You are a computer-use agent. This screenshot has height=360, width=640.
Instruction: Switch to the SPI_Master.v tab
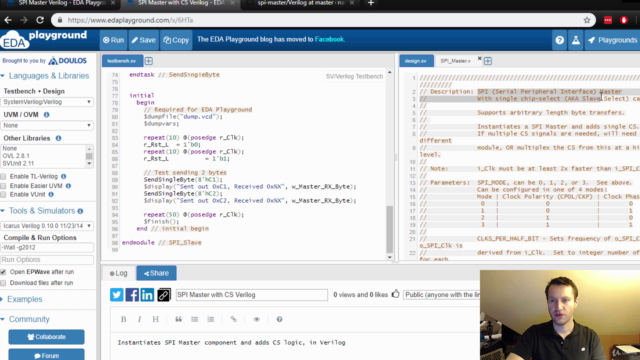(455, 61)
